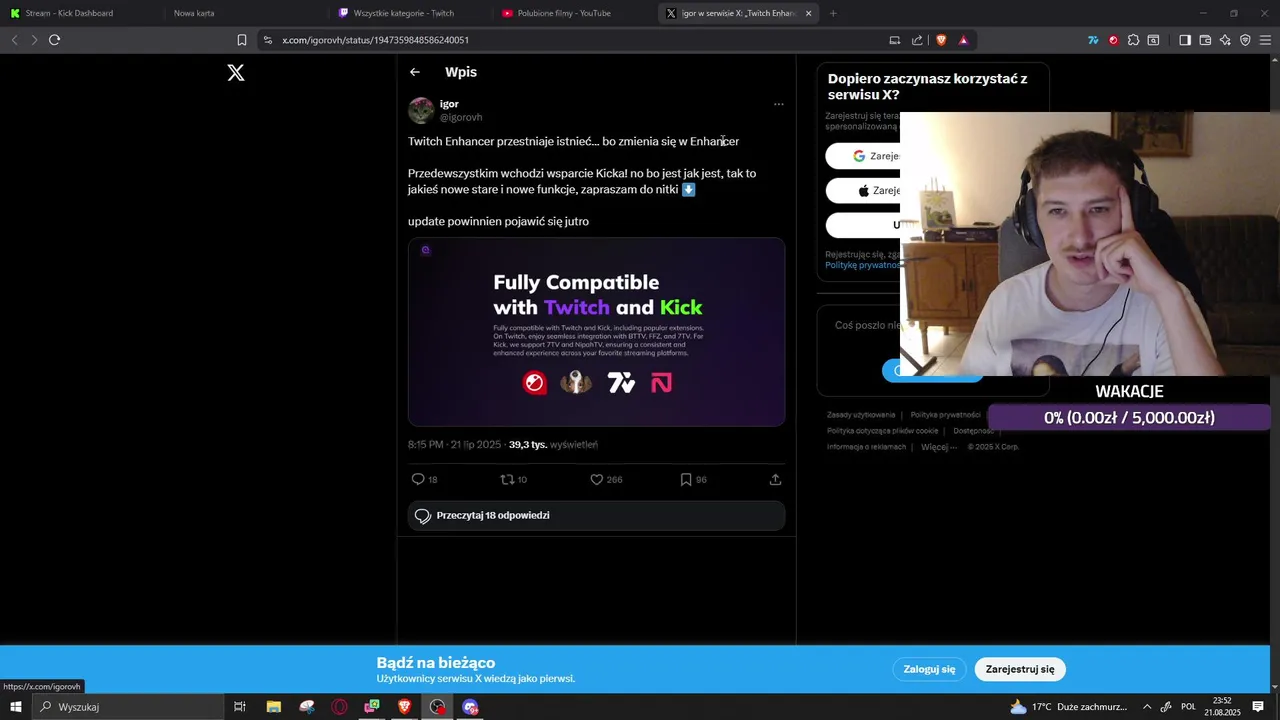The image size is (1280, 720).
Task: Open Zasady użytkowania link
Action: (x=861, y=415)
